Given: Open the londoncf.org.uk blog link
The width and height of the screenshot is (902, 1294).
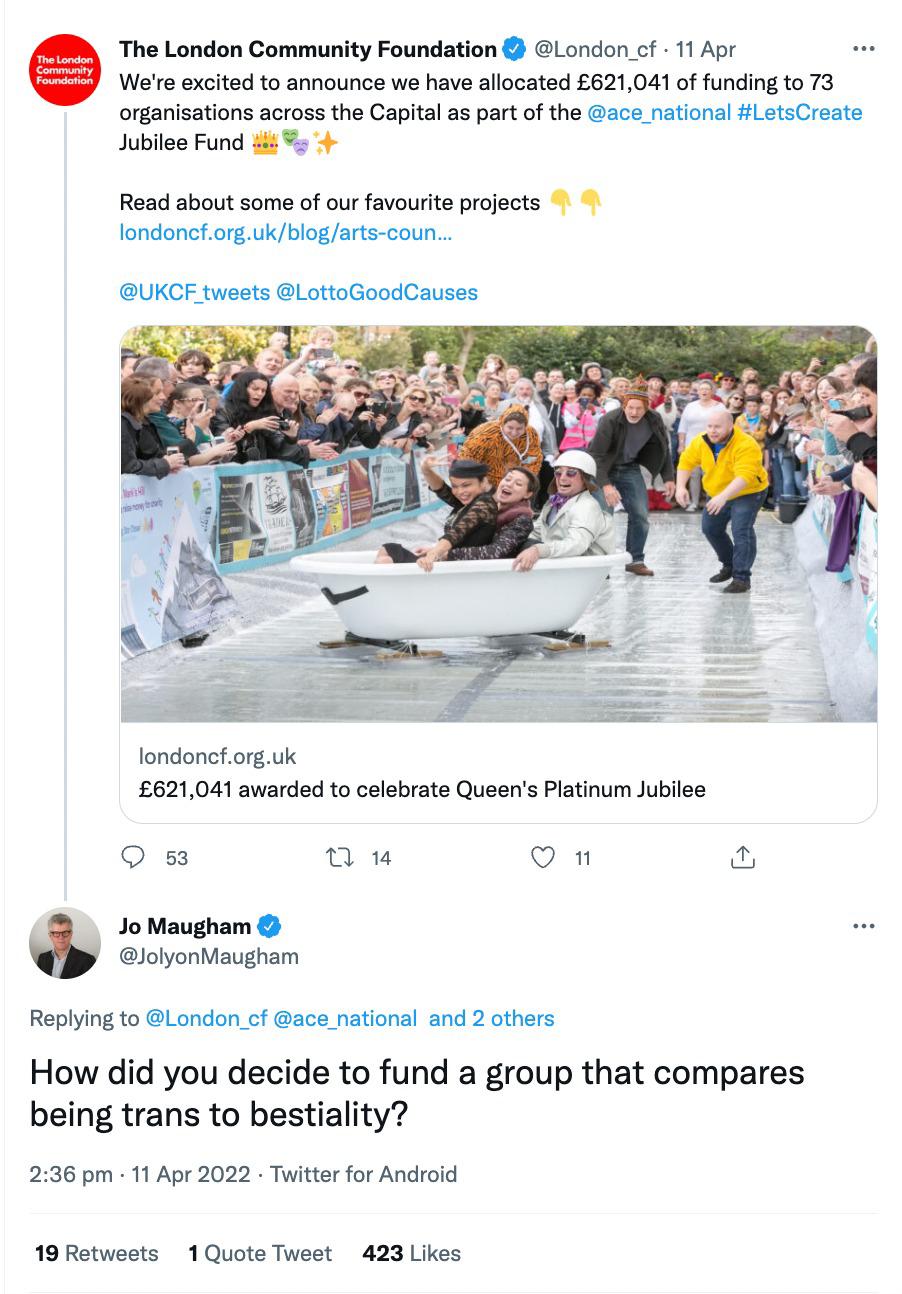Looking at the screenshot, I should coord(285,232).
